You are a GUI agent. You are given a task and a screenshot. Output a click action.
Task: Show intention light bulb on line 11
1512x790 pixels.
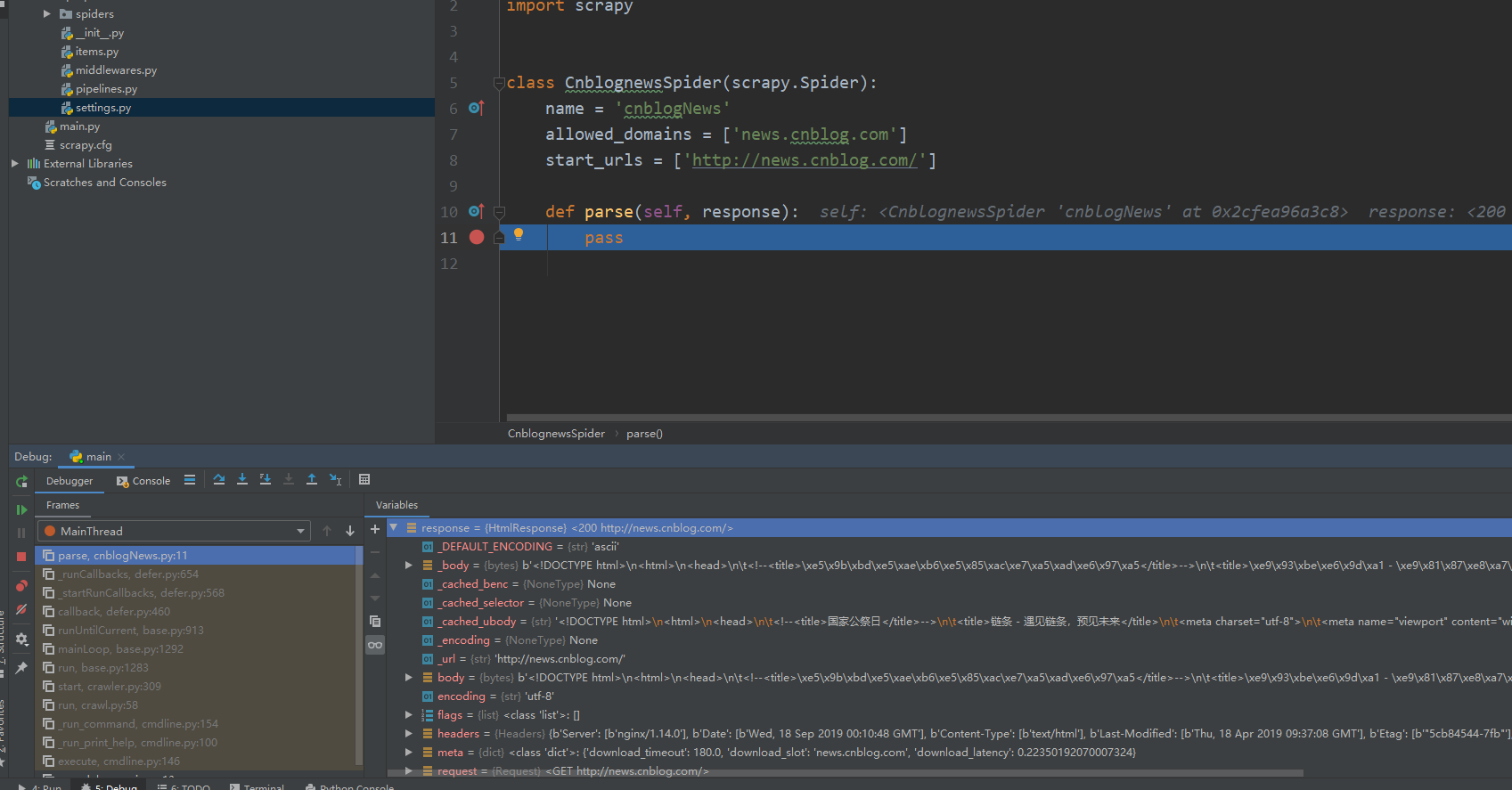coord(519,234)
